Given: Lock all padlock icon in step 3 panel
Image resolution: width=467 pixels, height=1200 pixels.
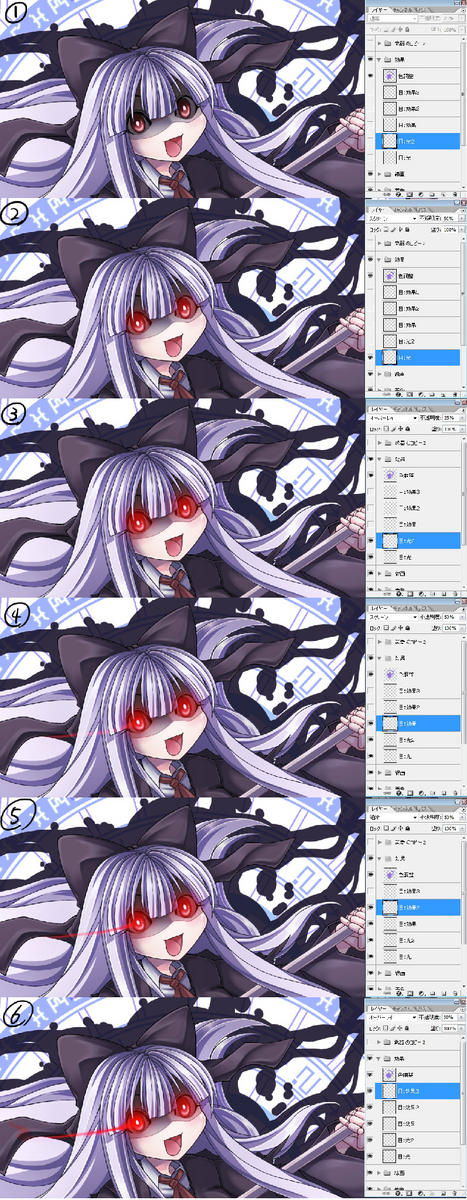Looking at the screenshot, I should [408, 428].
